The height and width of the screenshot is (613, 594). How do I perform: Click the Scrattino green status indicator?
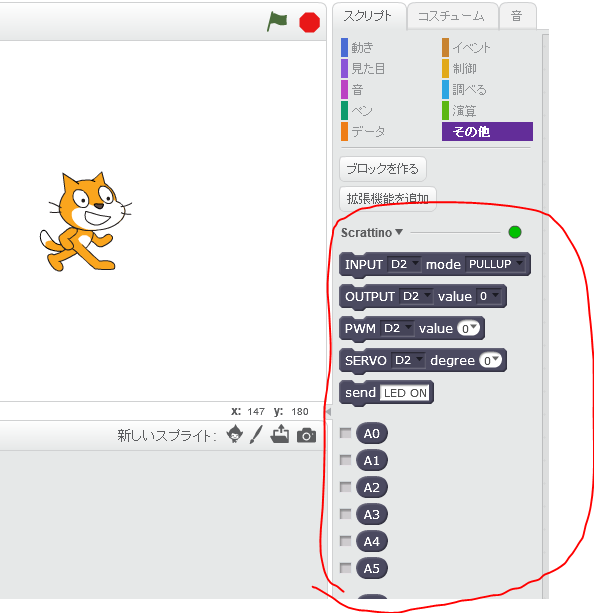[x=515, y=232]
